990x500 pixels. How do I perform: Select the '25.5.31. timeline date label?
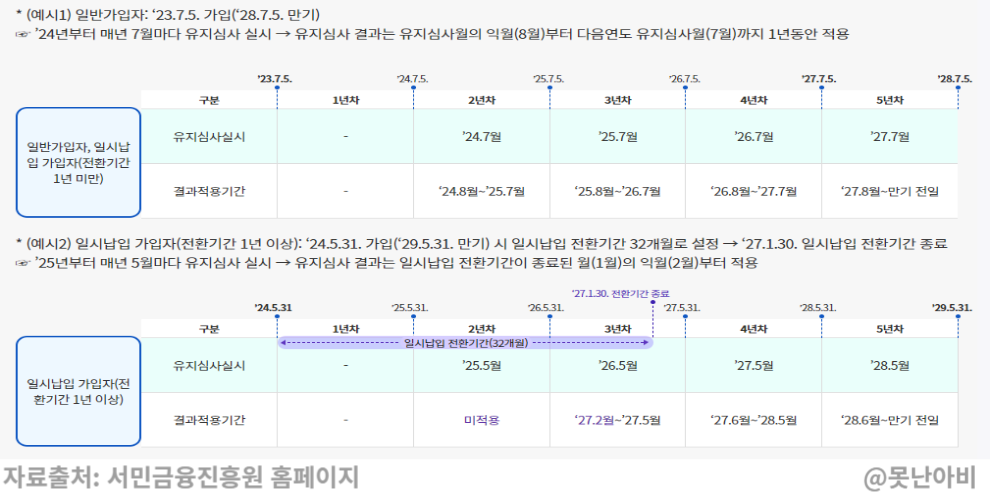(410, 308)
